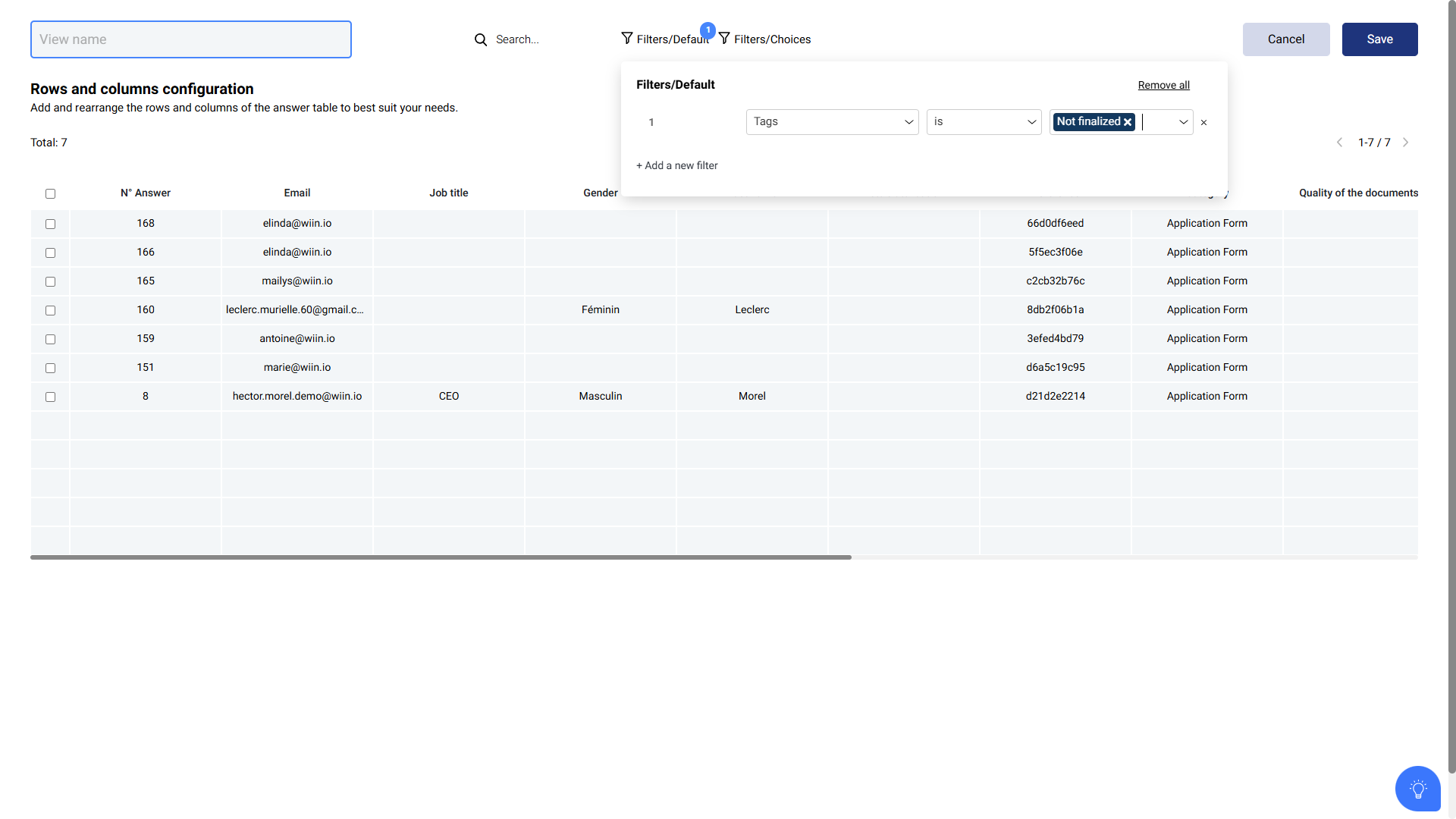1456x819 pixels.
Task: Delete filter row 1 with x icon
Action: (x=1203, y=123)
